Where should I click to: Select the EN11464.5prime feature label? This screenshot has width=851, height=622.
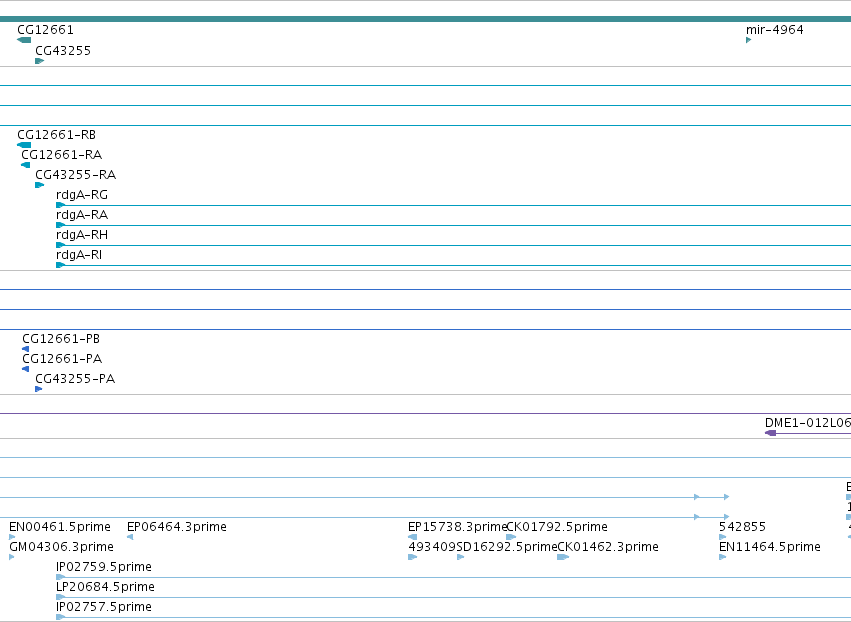pos(770,547)
